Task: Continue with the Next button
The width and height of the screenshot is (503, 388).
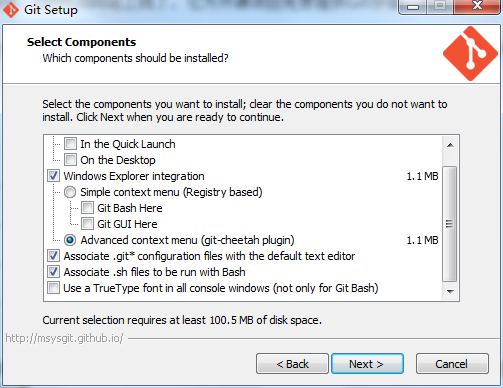Action: pos(367,364)
